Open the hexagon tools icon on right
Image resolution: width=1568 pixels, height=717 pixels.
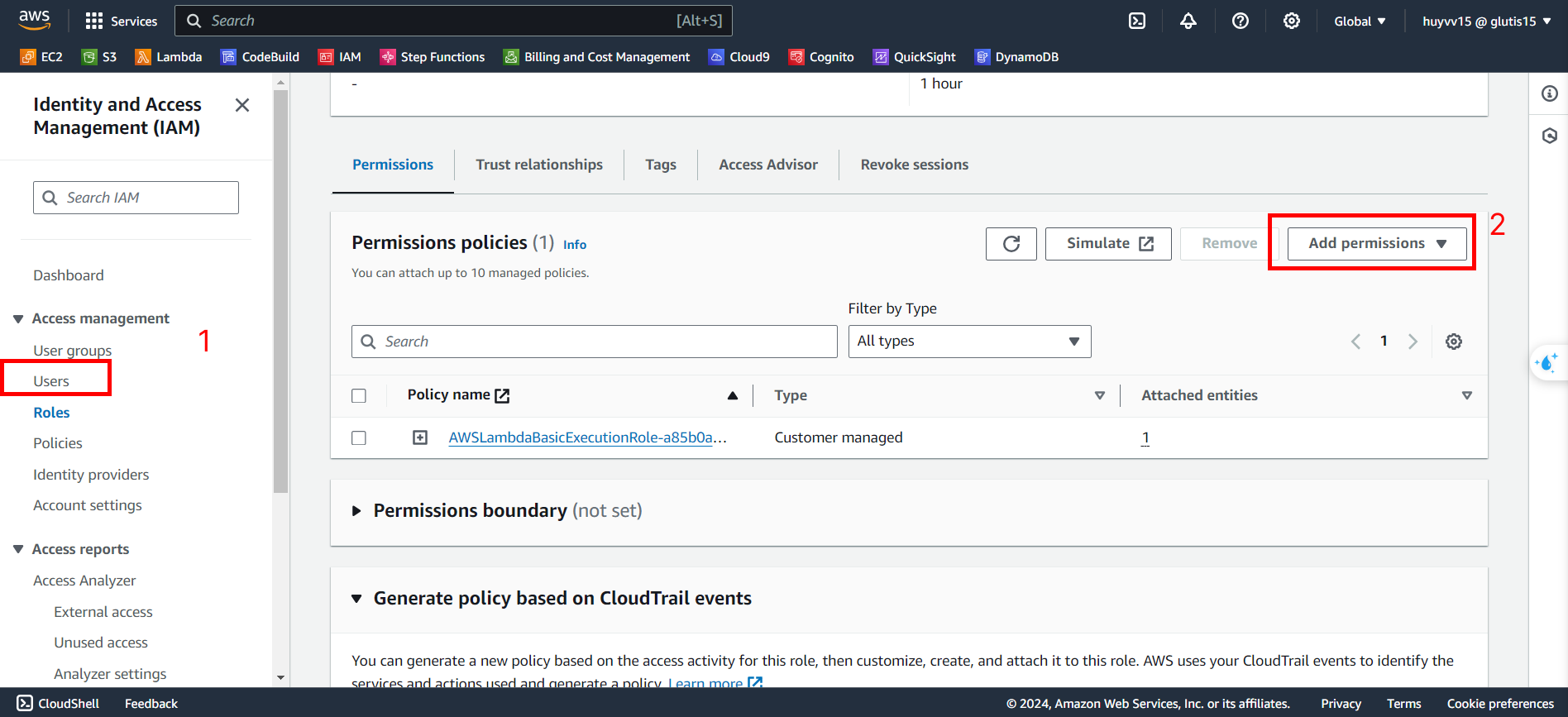[1549, 136]
